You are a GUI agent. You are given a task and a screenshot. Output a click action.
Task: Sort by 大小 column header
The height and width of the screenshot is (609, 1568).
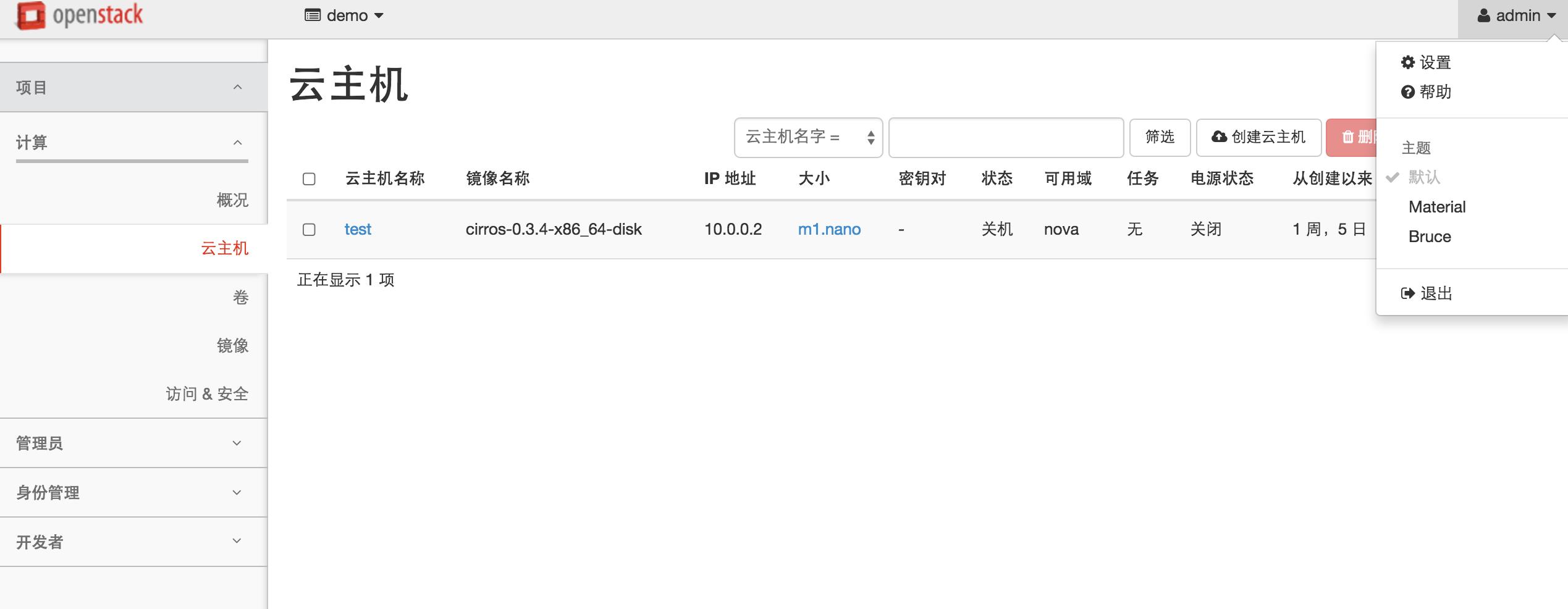tap(814, 178)
